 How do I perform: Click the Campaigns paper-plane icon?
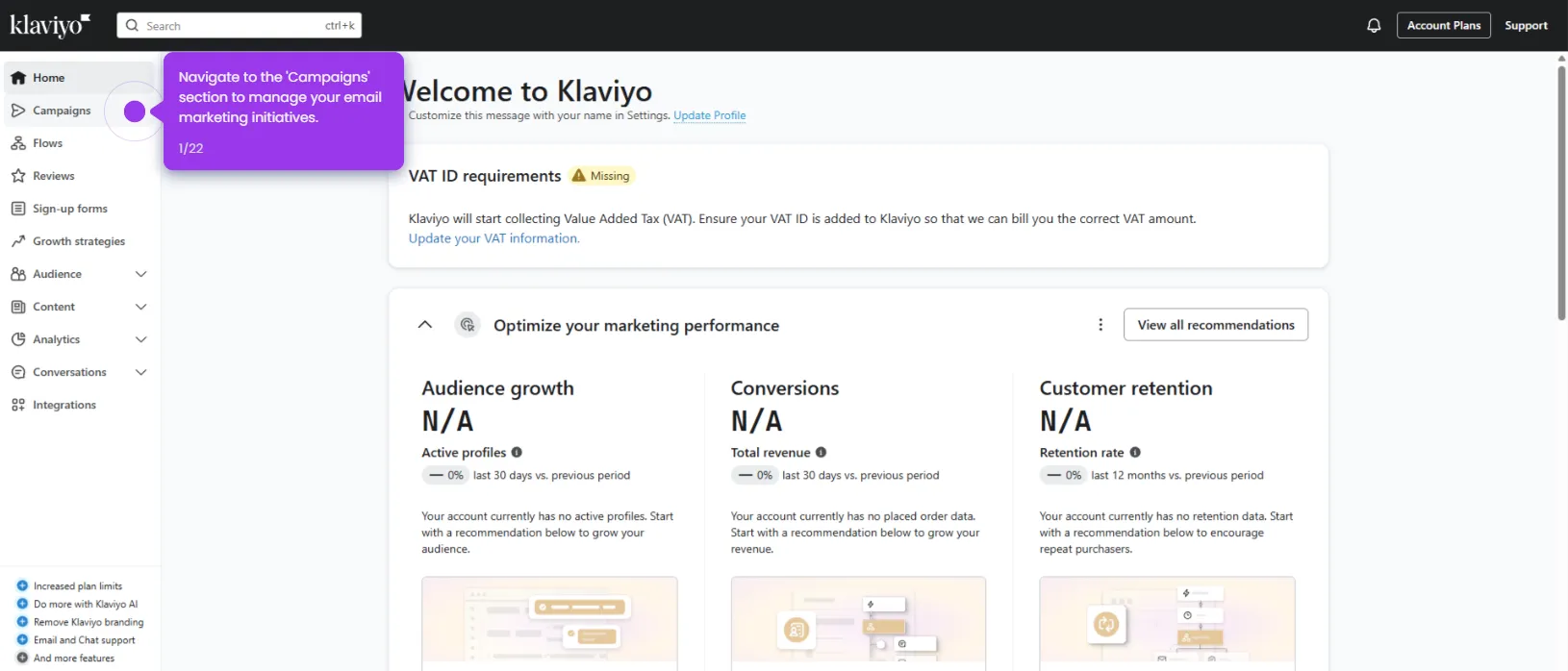coord(18,111)
